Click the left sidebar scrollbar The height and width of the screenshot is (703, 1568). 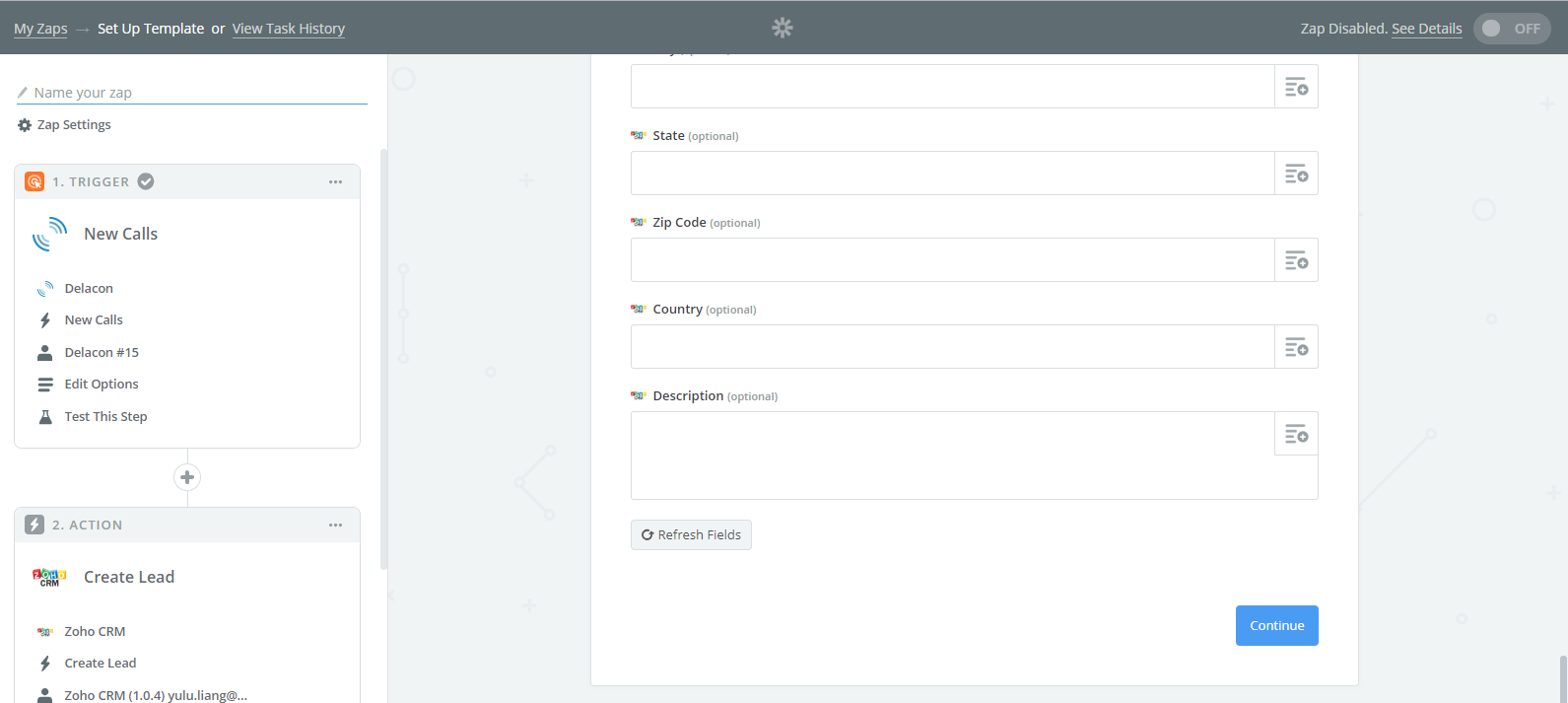coord(383,360)
